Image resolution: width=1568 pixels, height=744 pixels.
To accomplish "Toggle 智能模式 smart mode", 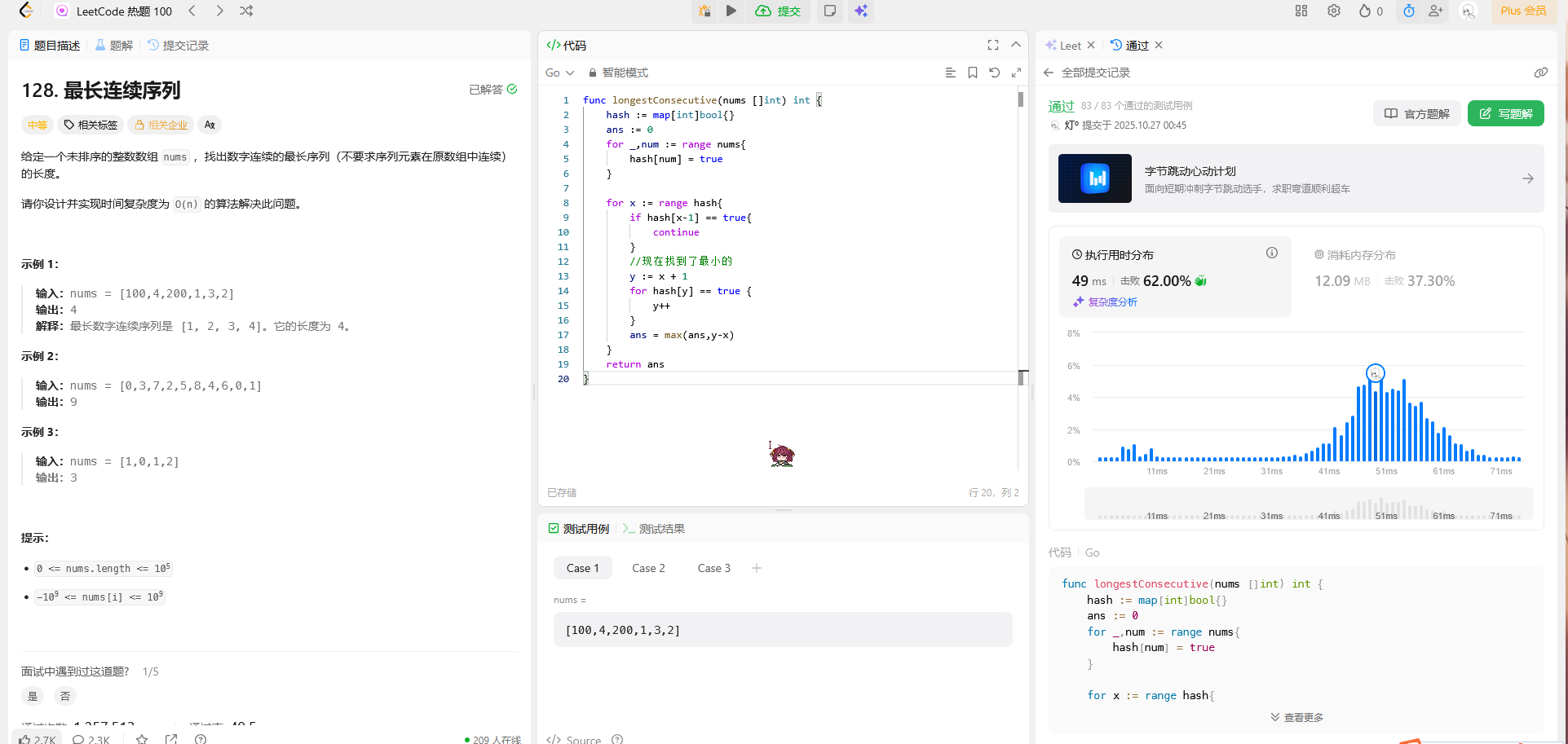I will tap(618, 73).
